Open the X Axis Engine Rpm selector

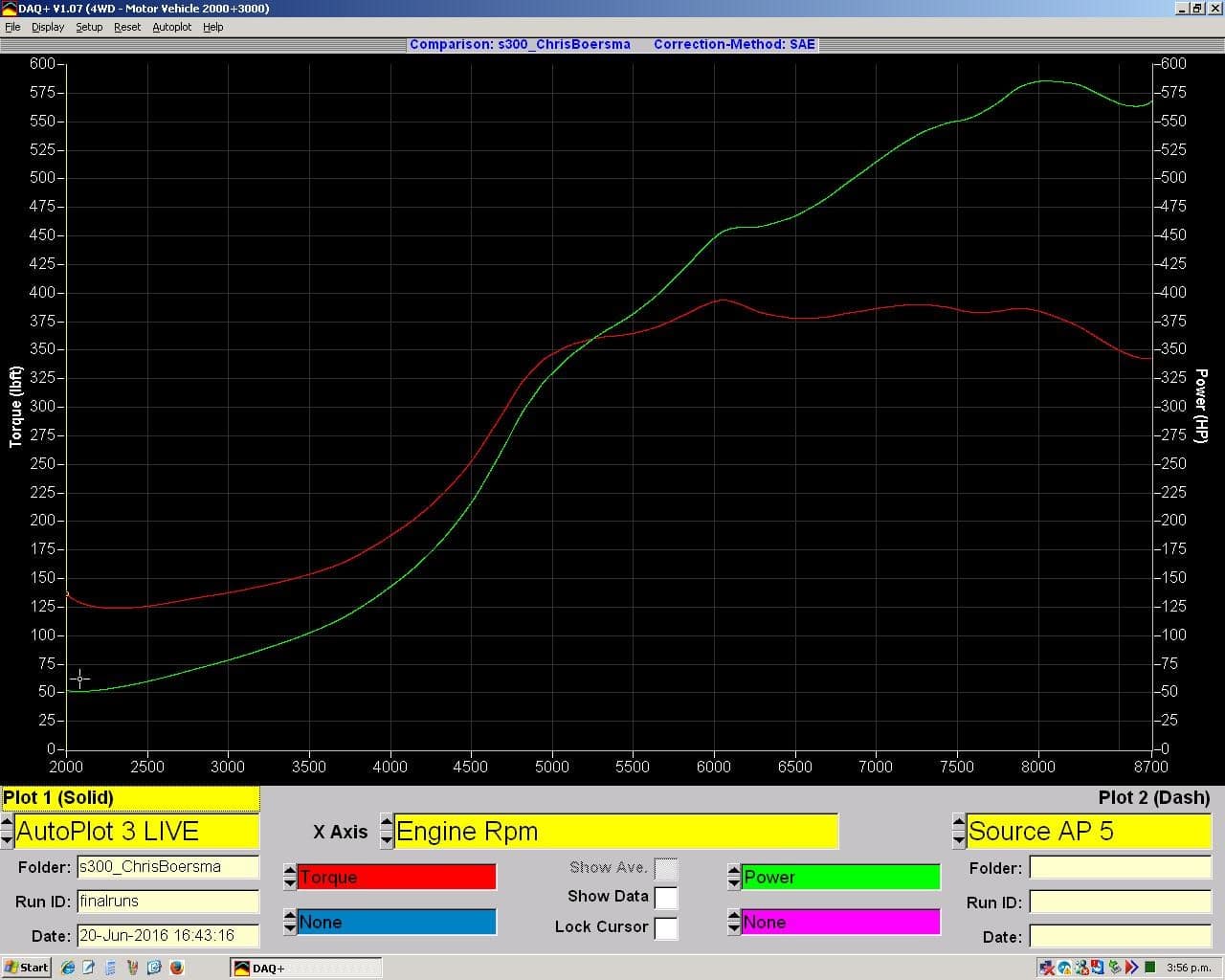(616, 832)
